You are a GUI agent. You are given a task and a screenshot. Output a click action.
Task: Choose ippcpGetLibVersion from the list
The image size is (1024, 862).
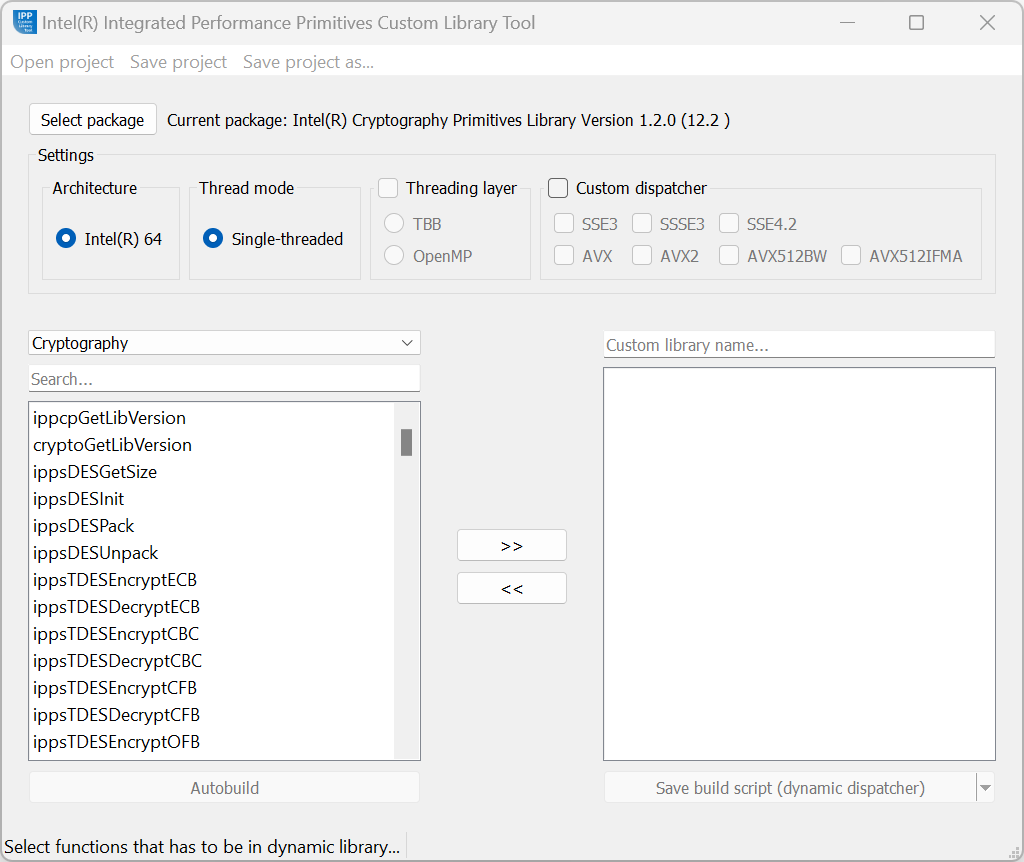tap(110, 418)
